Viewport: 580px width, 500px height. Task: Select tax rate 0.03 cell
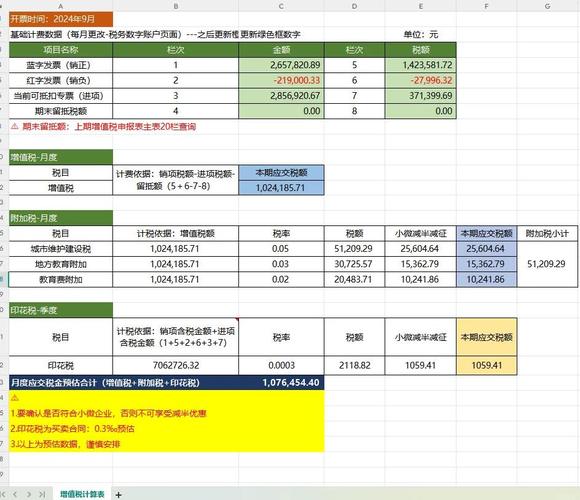tap(281, 264)
